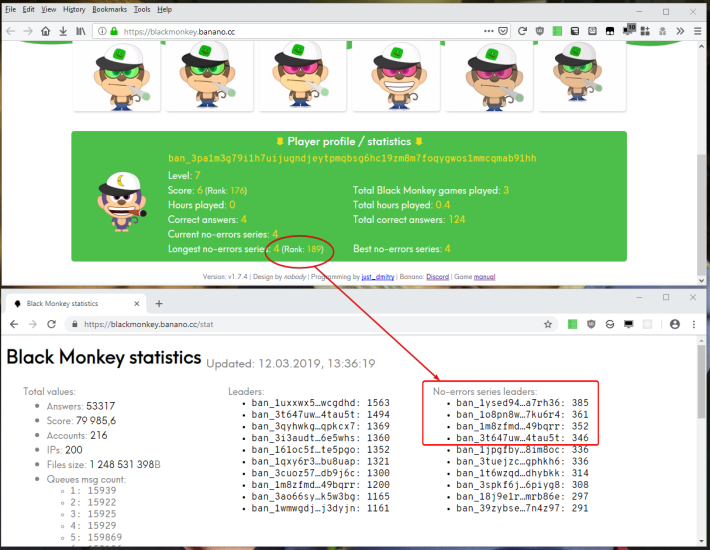
Task: Open page actions three-dot menu
Action: [x=489, y=31]
